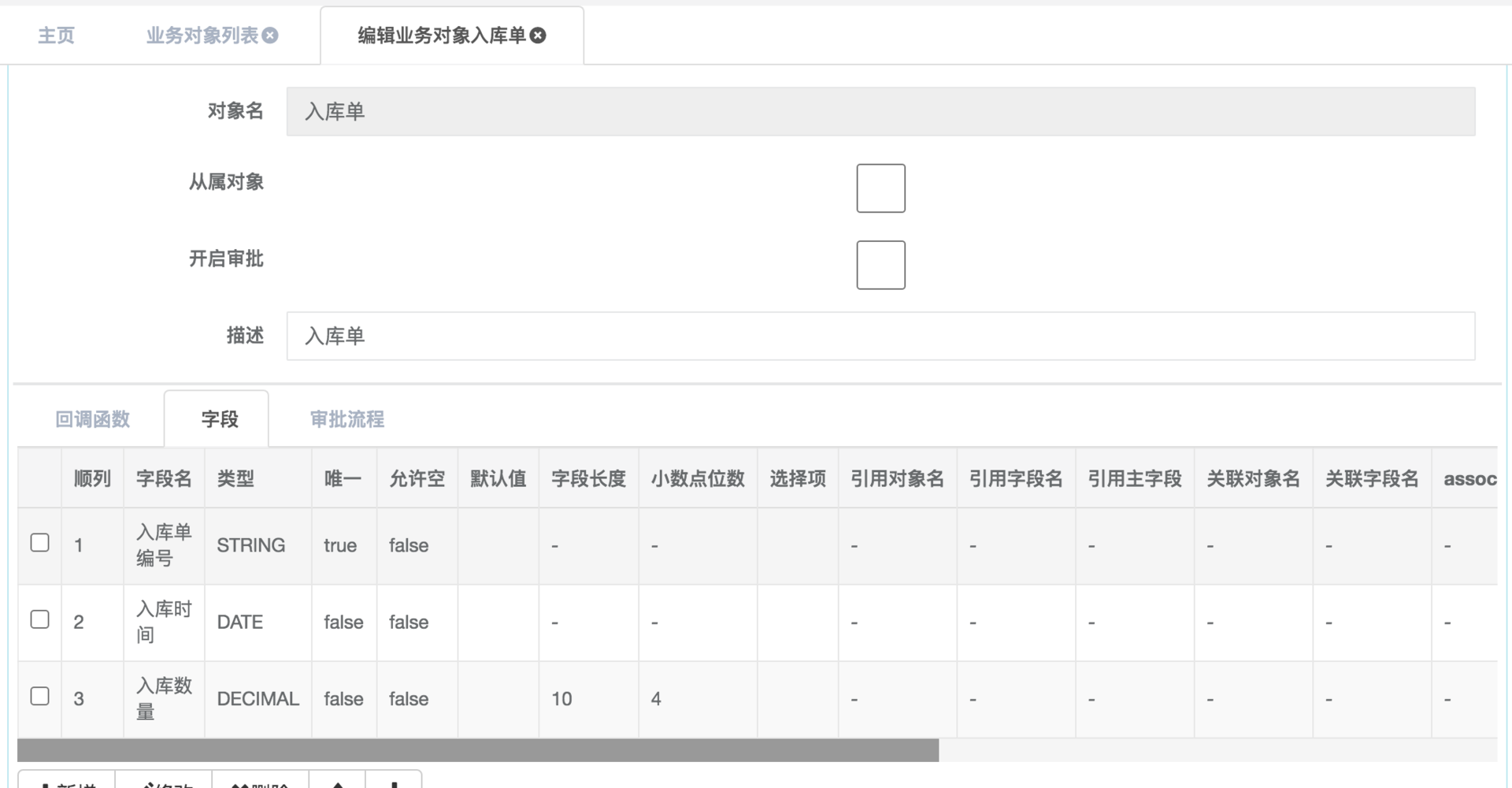
Task: Select the checkbox for row 入库时间
Action: click(39, 619)
